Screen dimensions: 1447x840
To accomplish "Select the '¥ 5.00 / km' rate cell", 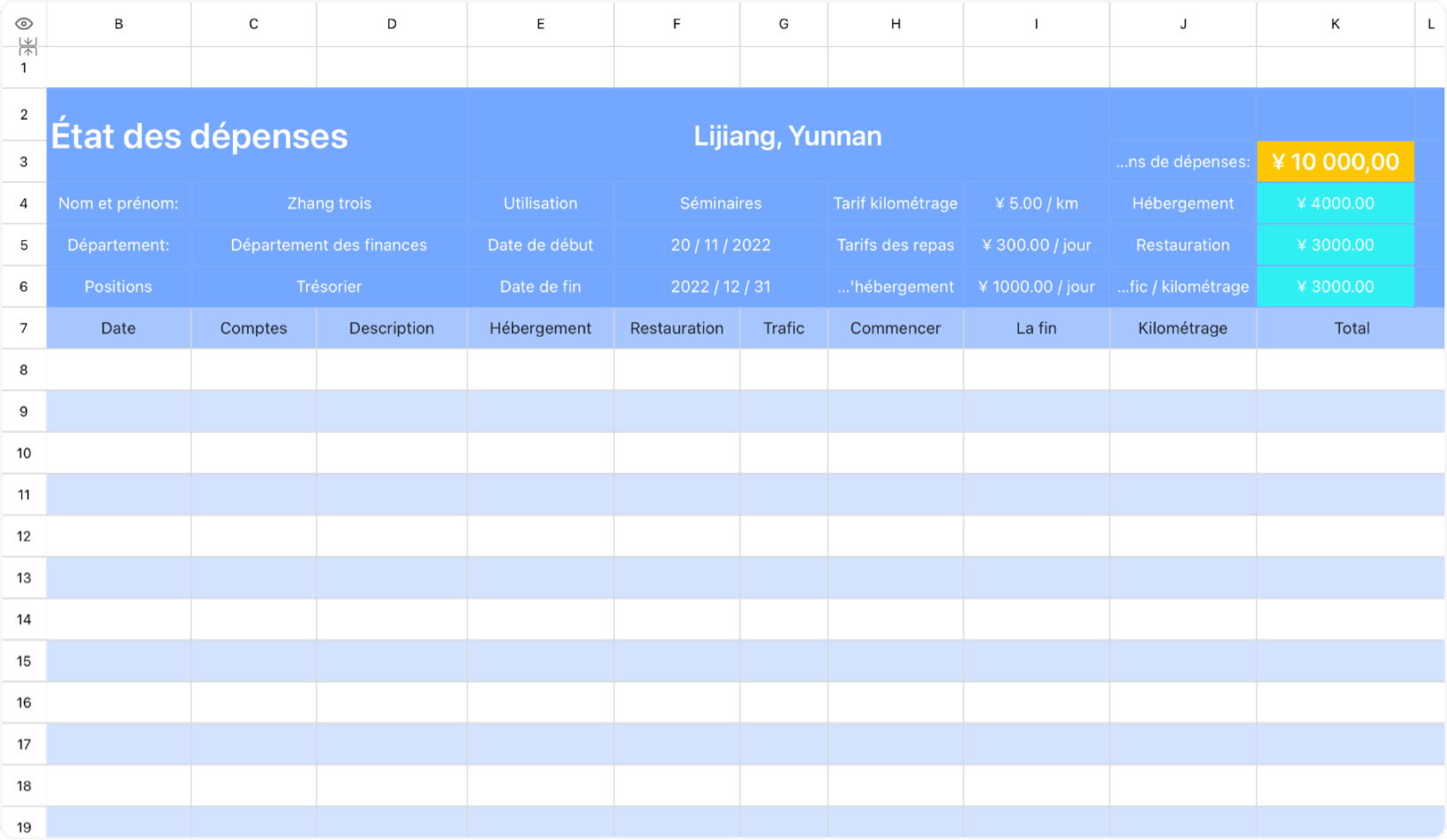I will tap(1037, 204).
